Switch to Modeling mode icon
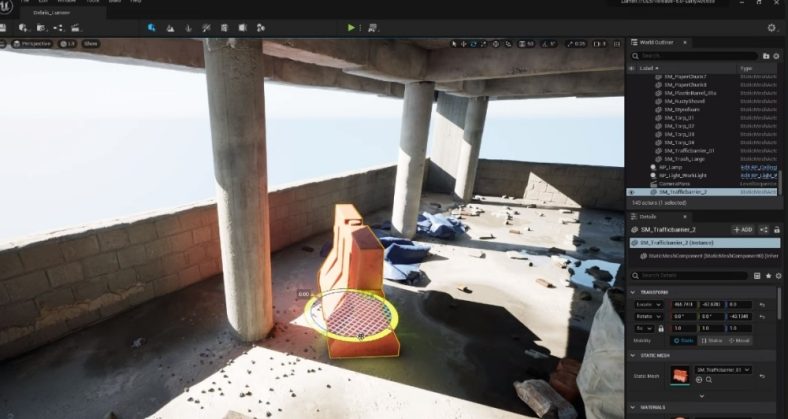This screenshot has width=788, height=419. point(224,28)
